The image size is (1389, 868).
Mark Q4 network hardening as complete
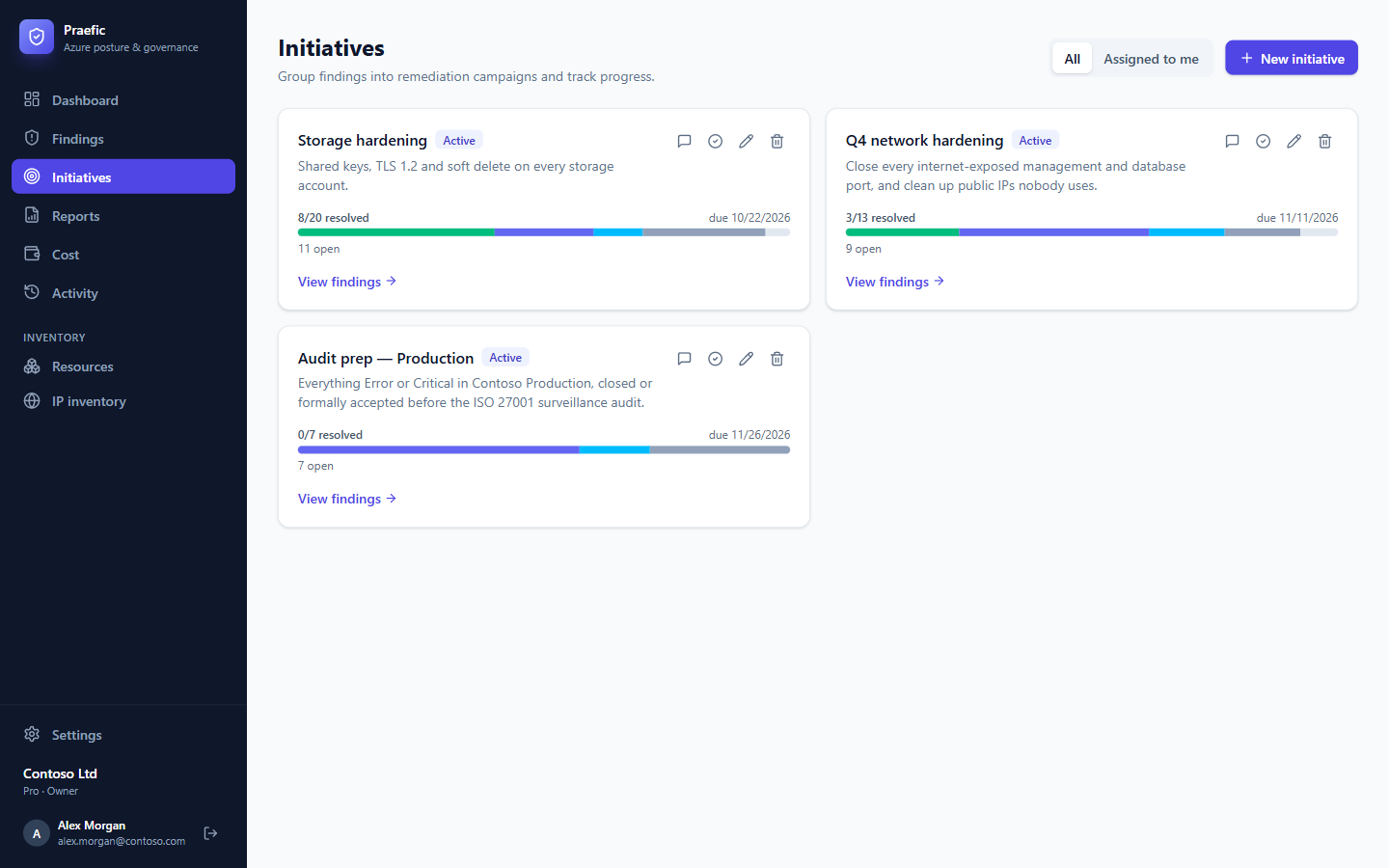1264,141
